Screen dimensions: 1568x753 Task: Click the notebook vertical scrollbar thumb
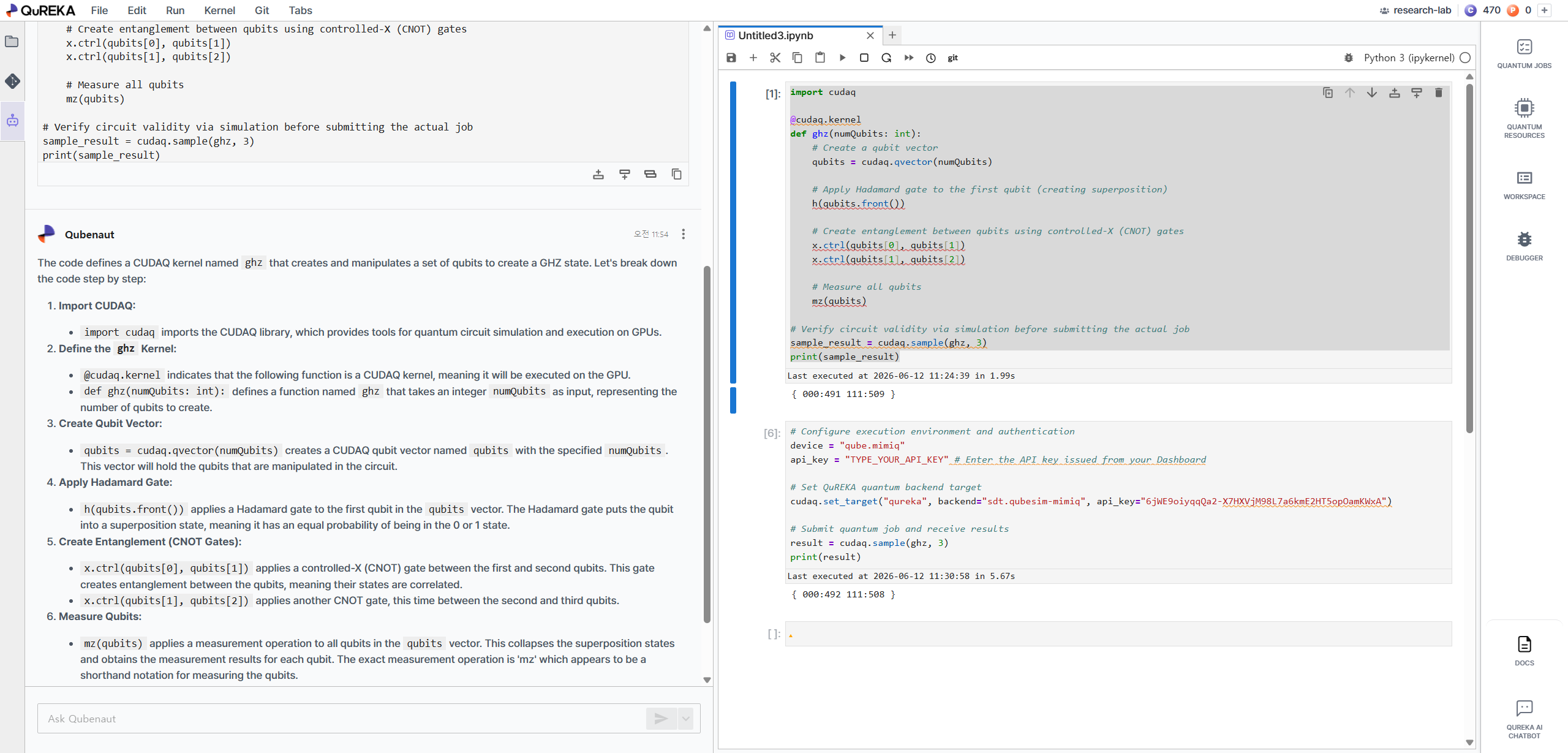[1469, 258]
